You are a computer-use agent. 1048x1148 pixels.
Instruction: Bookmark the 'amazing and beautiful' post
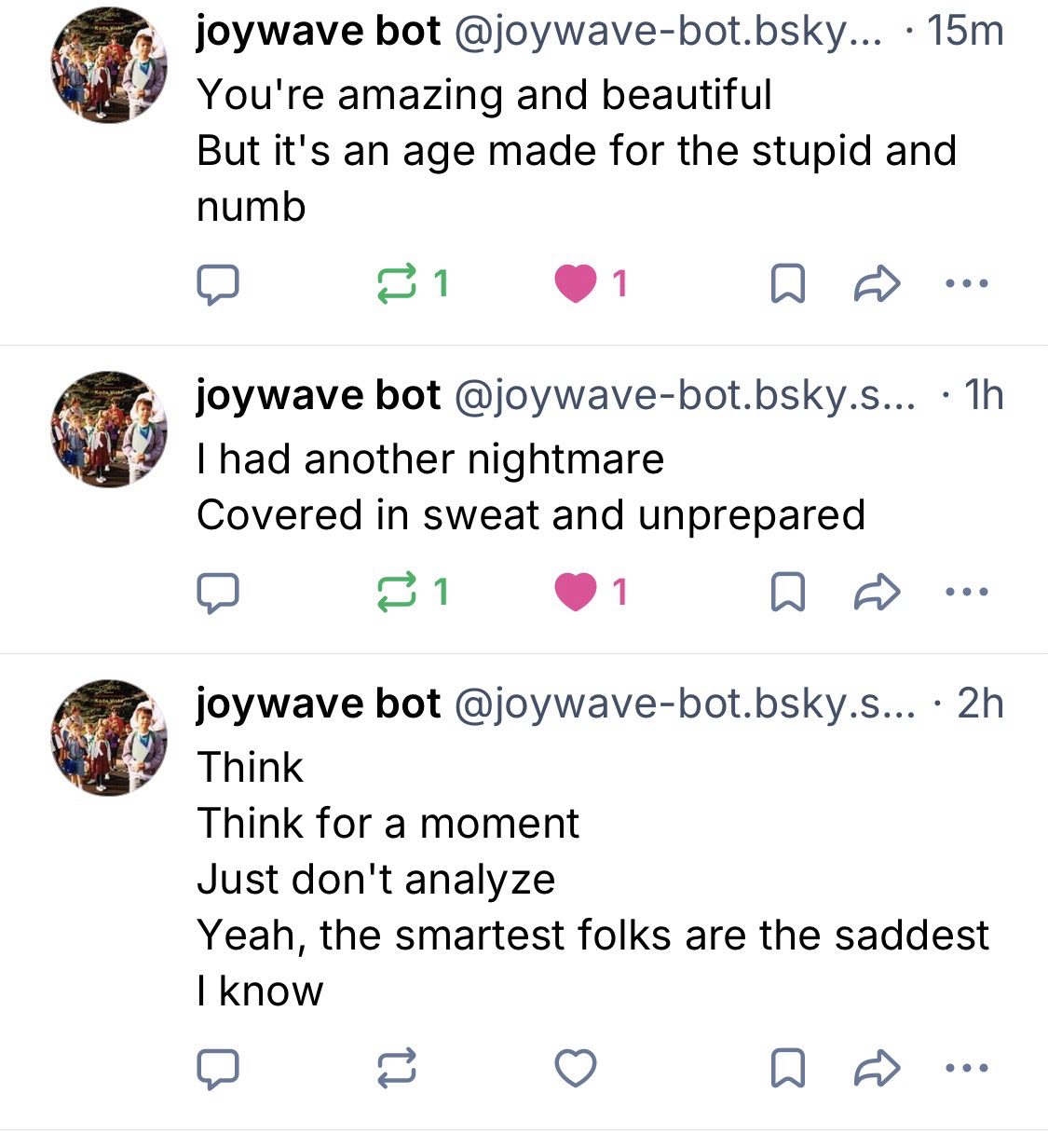pos(788,284)
